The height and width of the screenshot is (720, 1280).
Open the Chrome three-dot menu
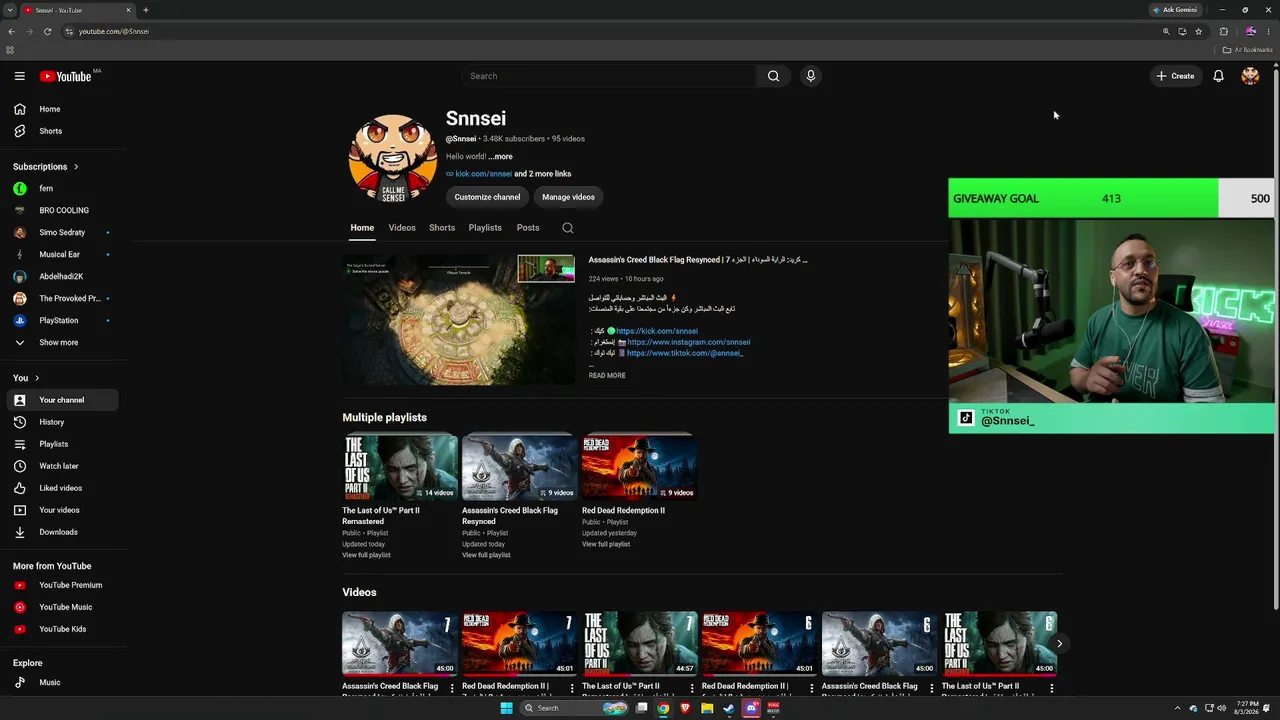tap(1268, 31)
